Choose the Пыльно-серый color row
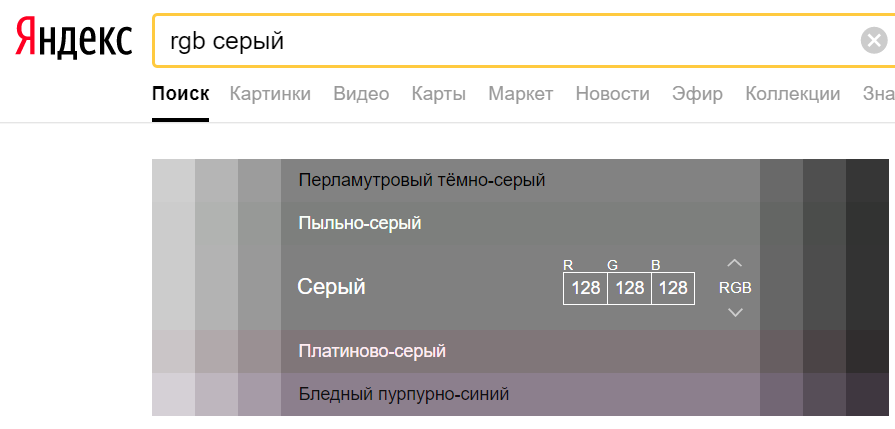Screen dimensions: 895x429 pyautogui.click(x=360, y=223)
